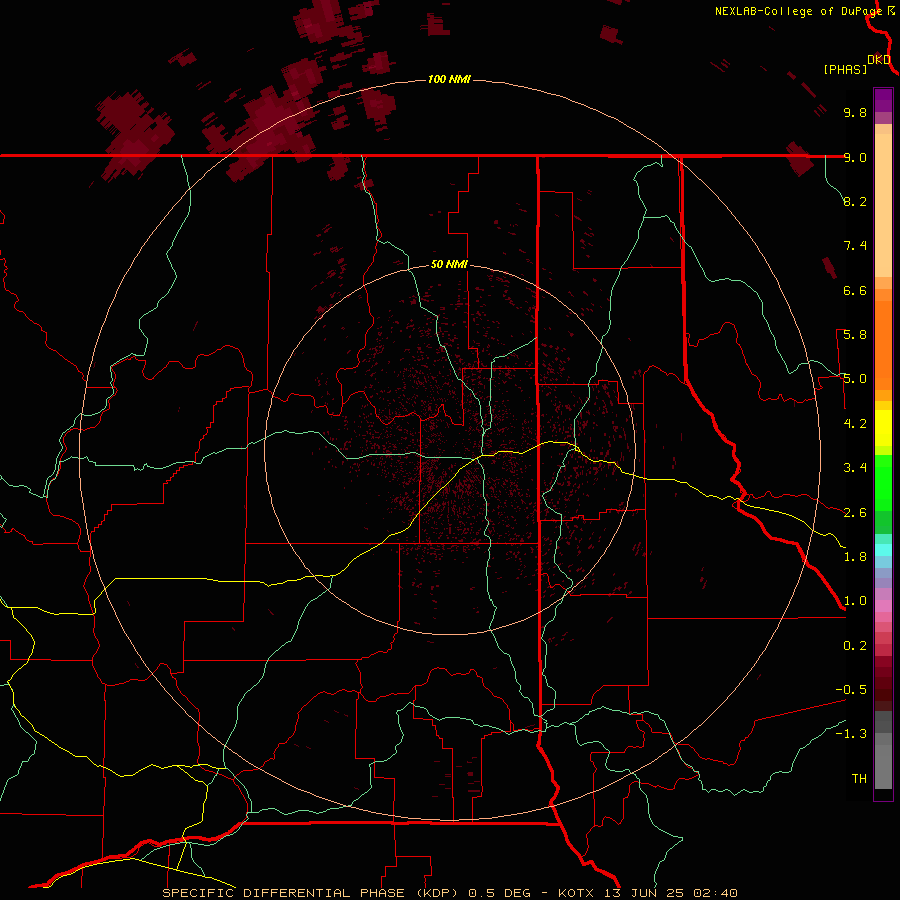This screenshot has width=900, height=900.
Task: Click the 5.8 scale value
Action: 855,335
